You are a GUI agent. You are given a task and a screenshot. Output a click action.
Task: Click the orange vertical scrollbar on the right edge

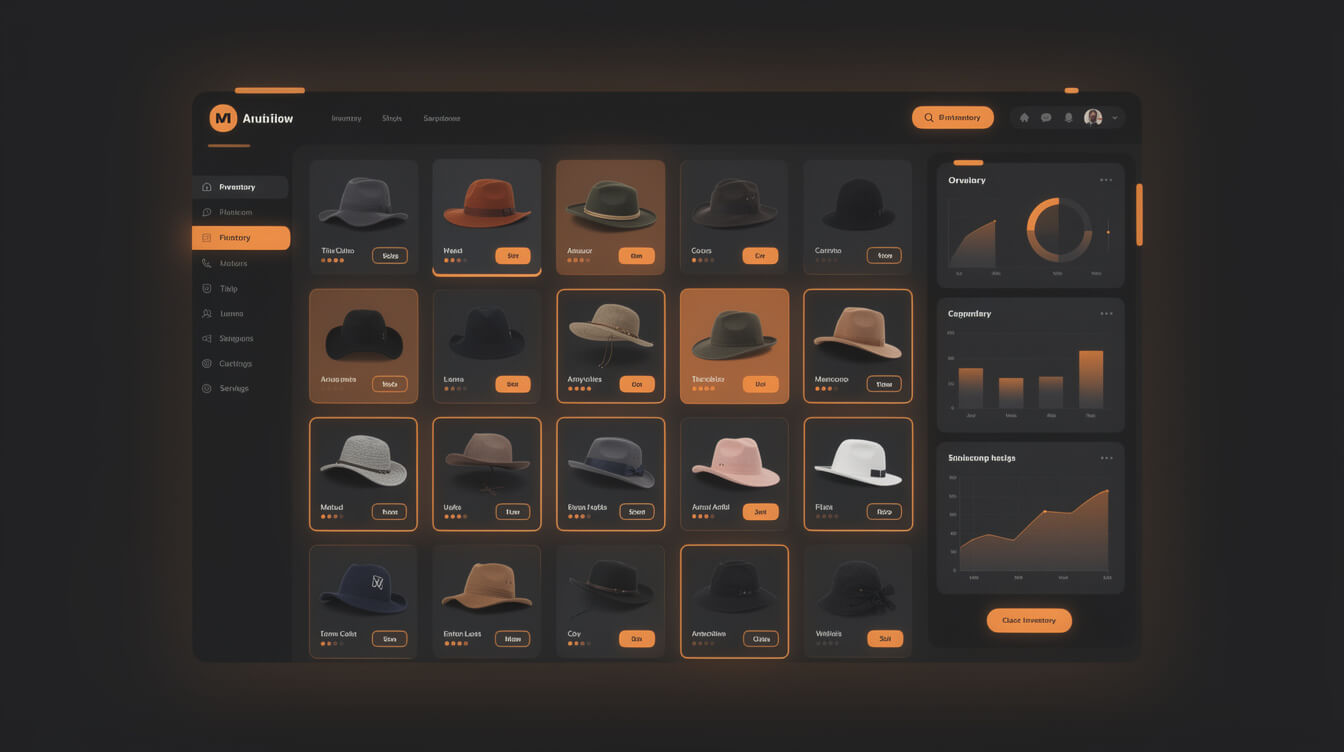click(1139, 214)
